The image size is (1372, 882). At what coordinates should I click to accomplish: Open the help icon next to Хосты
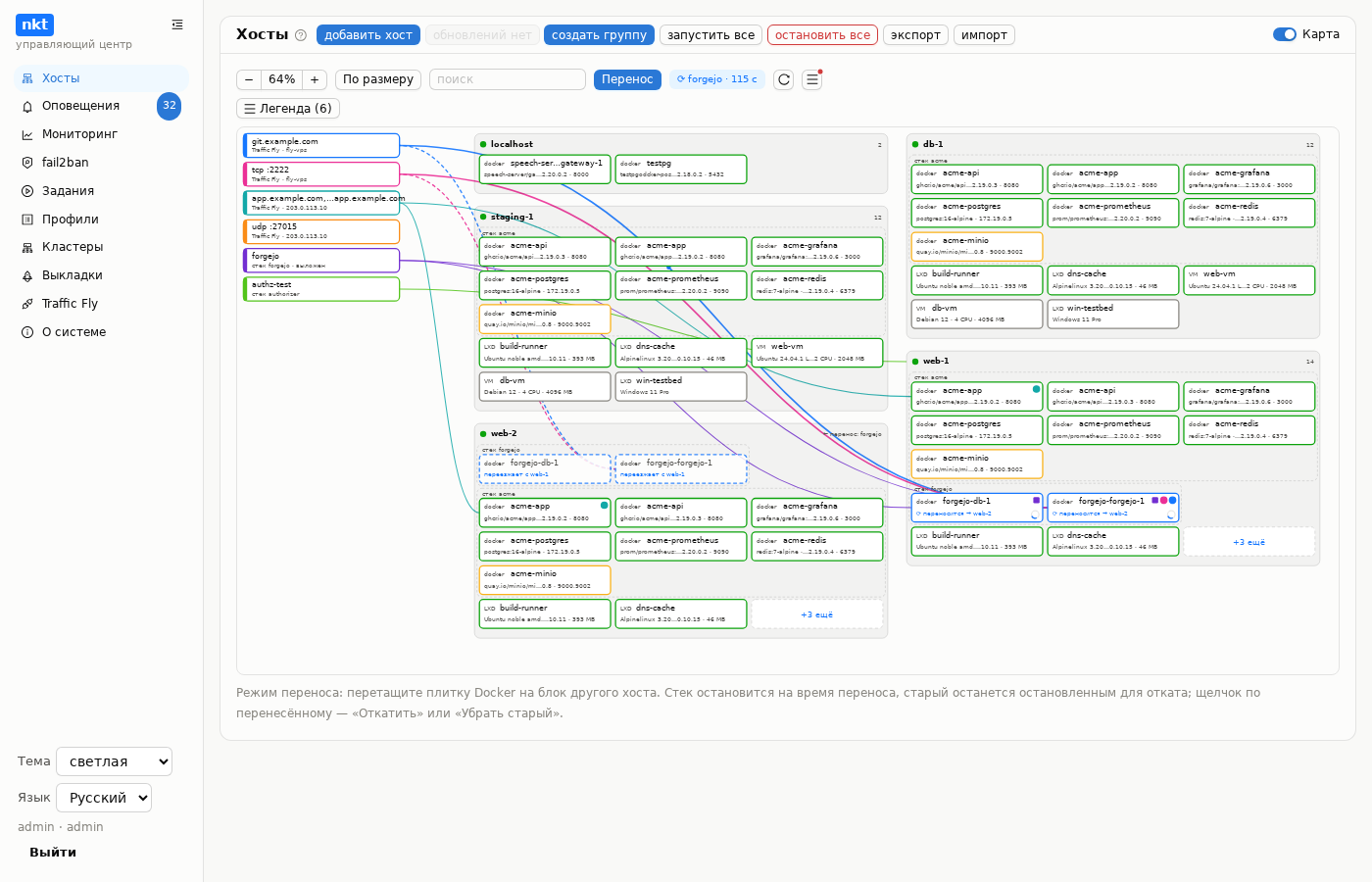[x=301, y=35]
